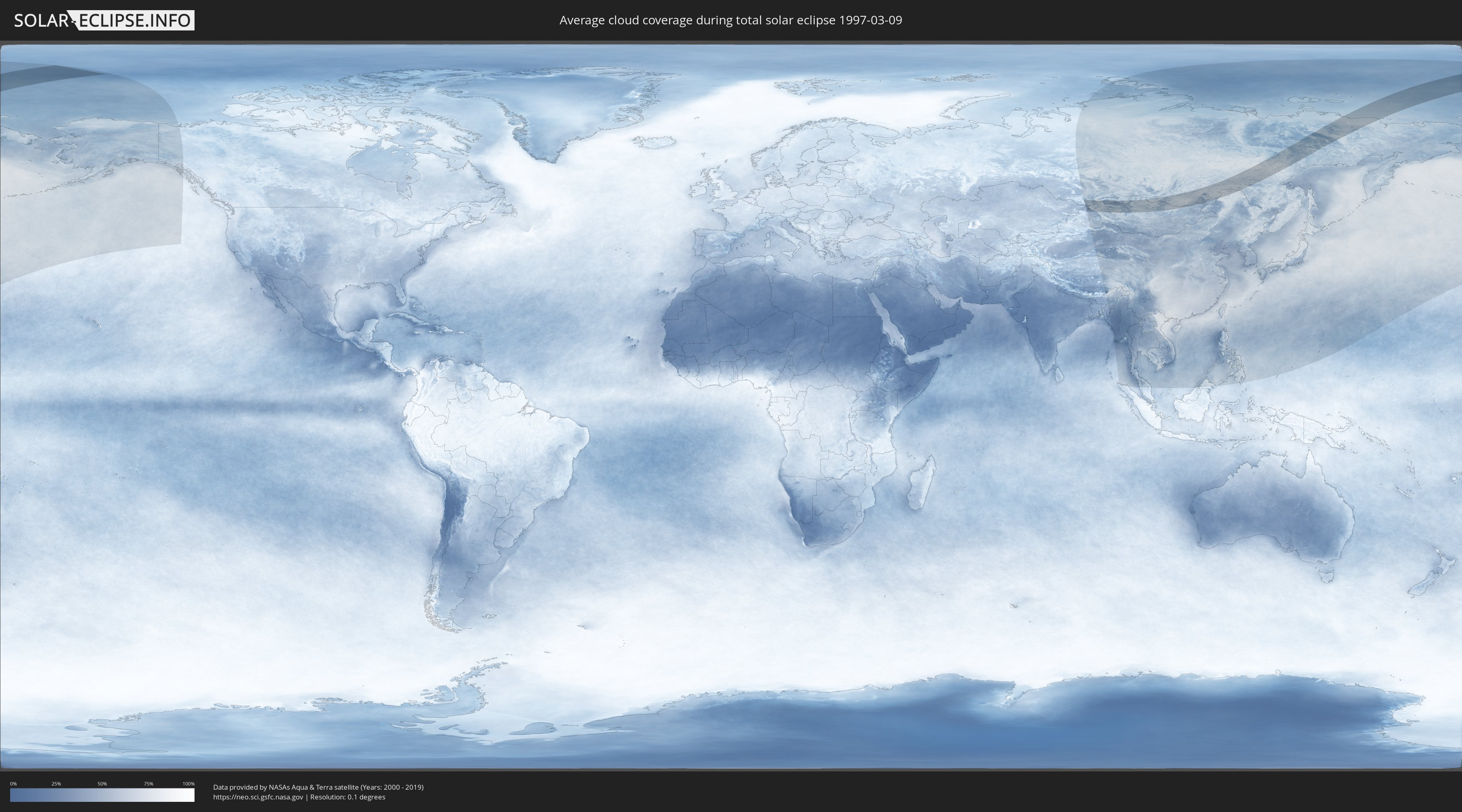The width and height of the screenshot is (1462, 812).
Task: Click the 0% label on legend
Action: pos(13,784)
